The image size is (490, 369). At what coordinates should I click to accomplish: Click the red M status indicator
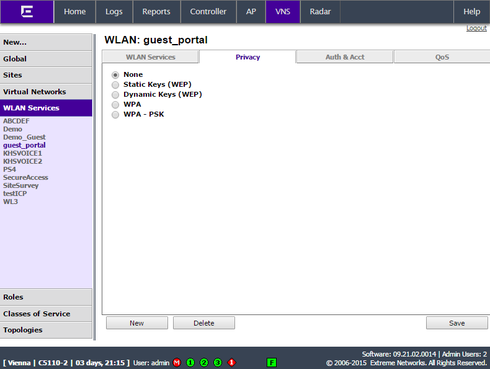coord(177,363)
